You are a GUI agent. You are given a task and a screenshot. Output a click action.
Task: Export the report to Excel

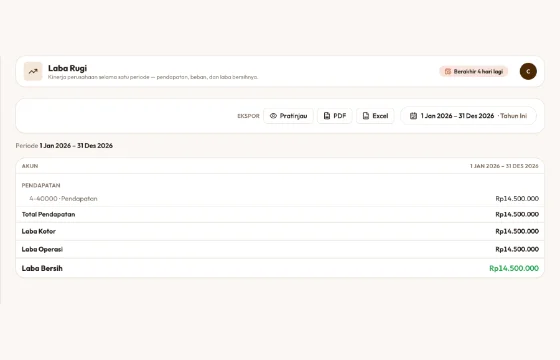tap(375, 116)
